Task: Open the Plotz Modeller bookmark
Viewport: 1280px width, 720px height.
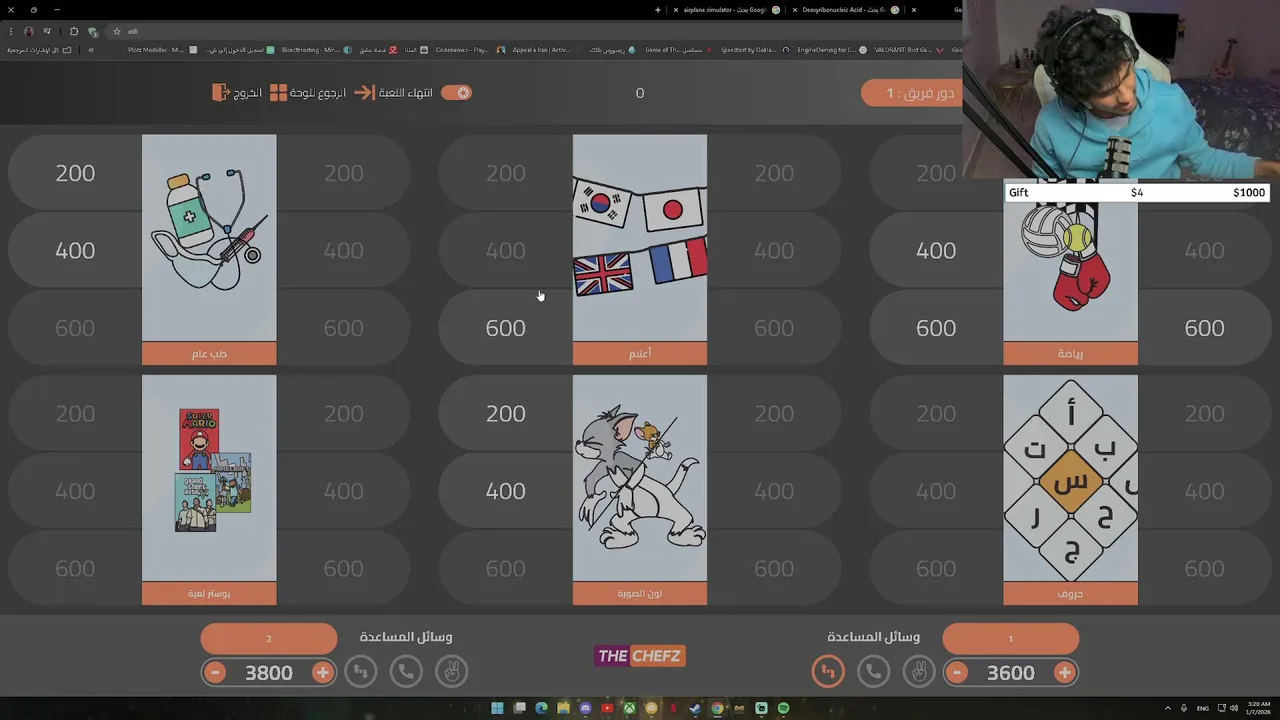Action: coord(162,49)
